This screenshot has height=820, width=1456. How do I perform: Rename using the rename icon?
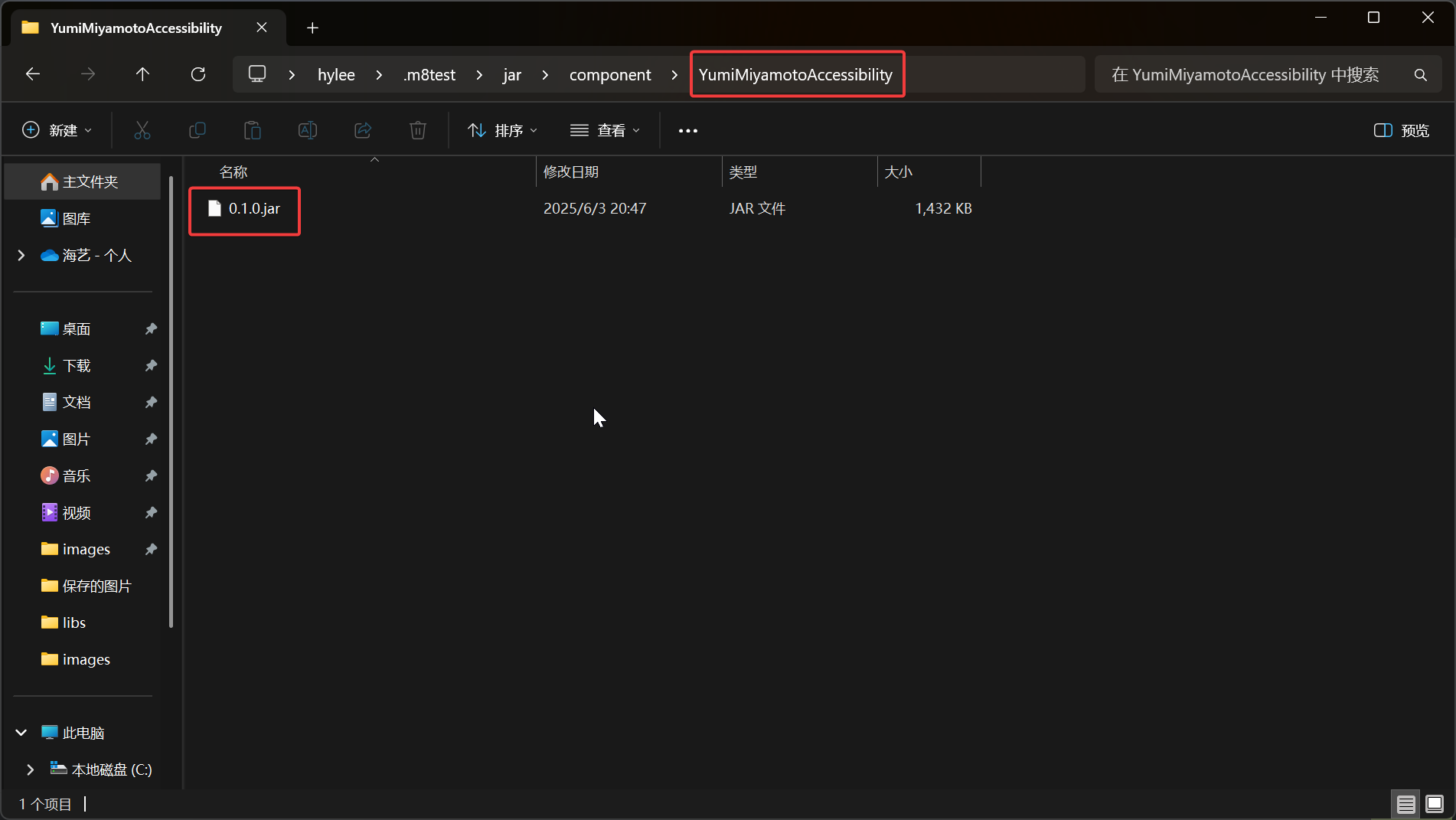click(x=307, y=130)
